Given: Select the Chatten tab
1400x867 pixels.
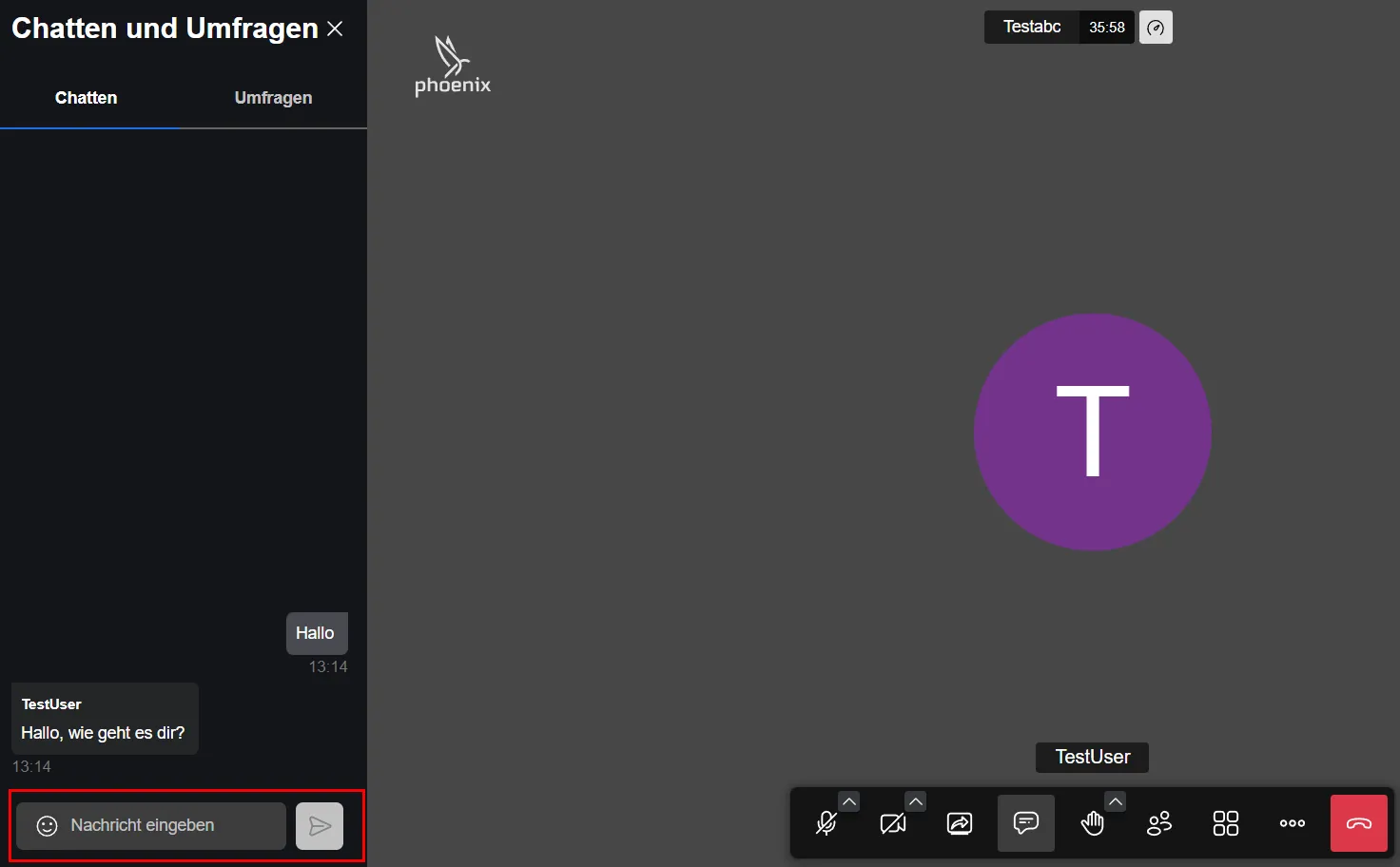Looking at the screenshot, I should point(87,98).
